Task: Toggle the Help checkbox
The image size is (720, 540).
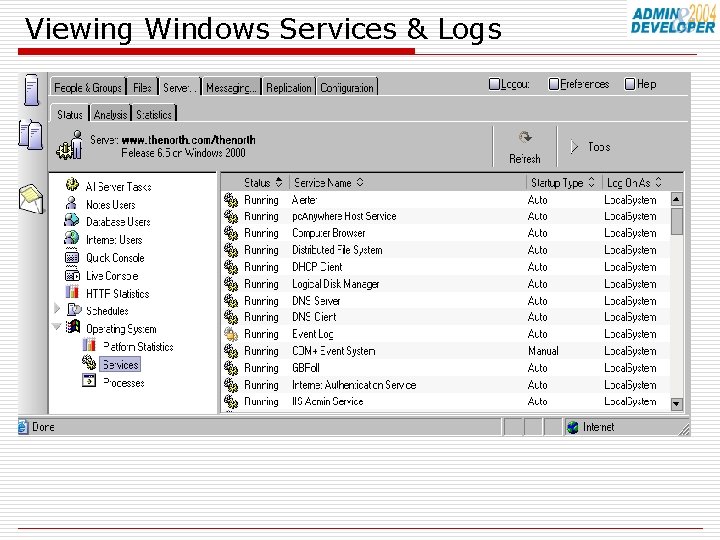Action: (630, 84)
